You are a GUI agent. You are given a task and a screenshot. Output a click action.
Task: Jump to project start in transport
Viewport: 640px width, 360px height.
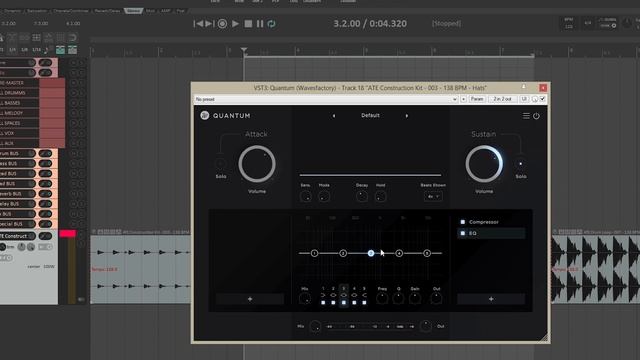[x=198, y=24]
